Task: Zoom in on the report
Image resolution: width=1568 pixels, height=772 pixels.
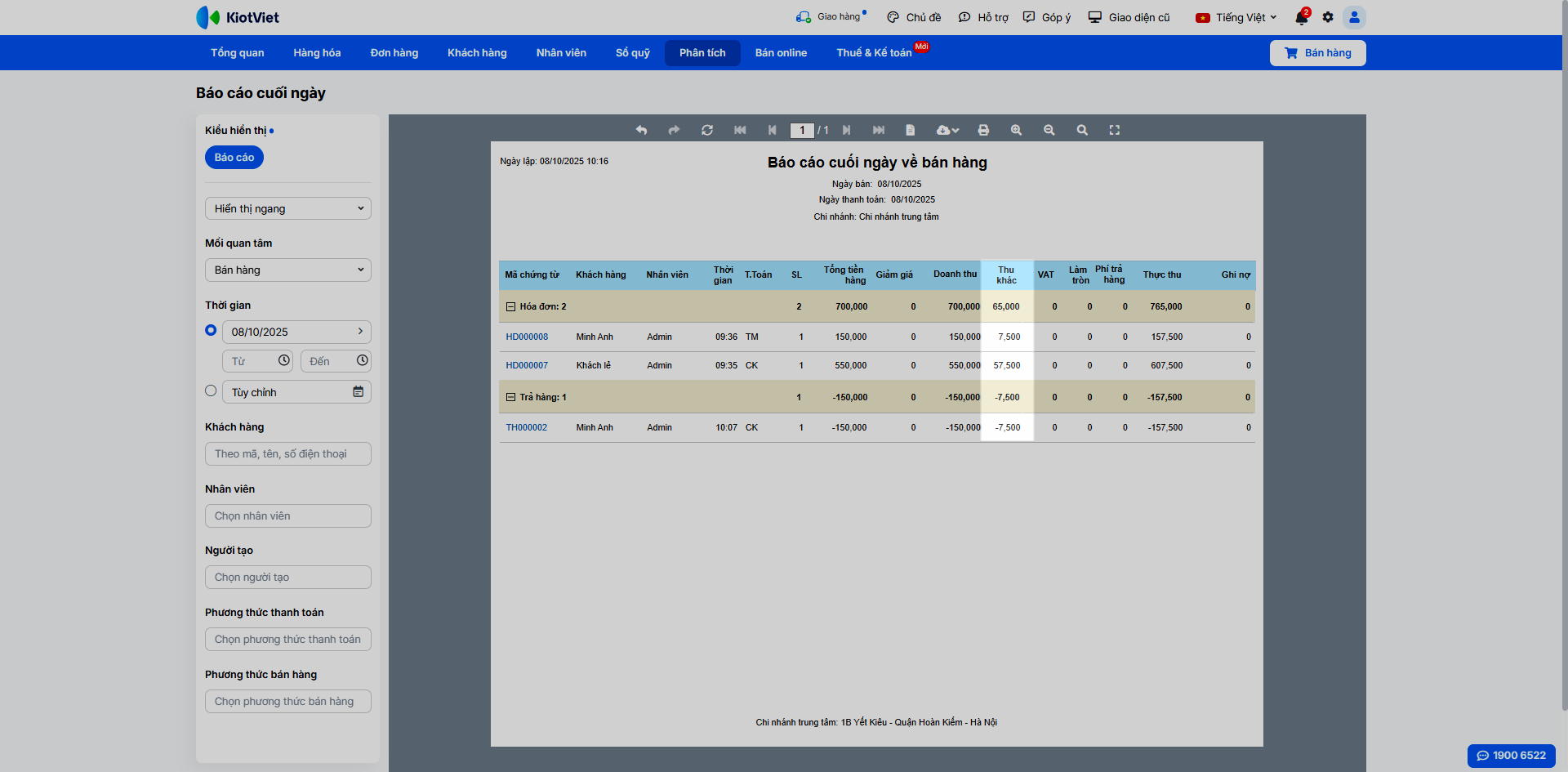Action: 1016,130
